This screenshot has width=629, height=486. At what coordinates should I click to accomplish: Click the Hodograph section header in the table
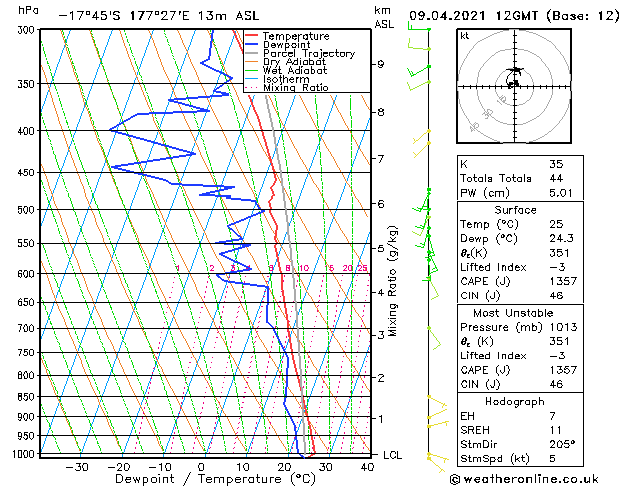point(514,401)
